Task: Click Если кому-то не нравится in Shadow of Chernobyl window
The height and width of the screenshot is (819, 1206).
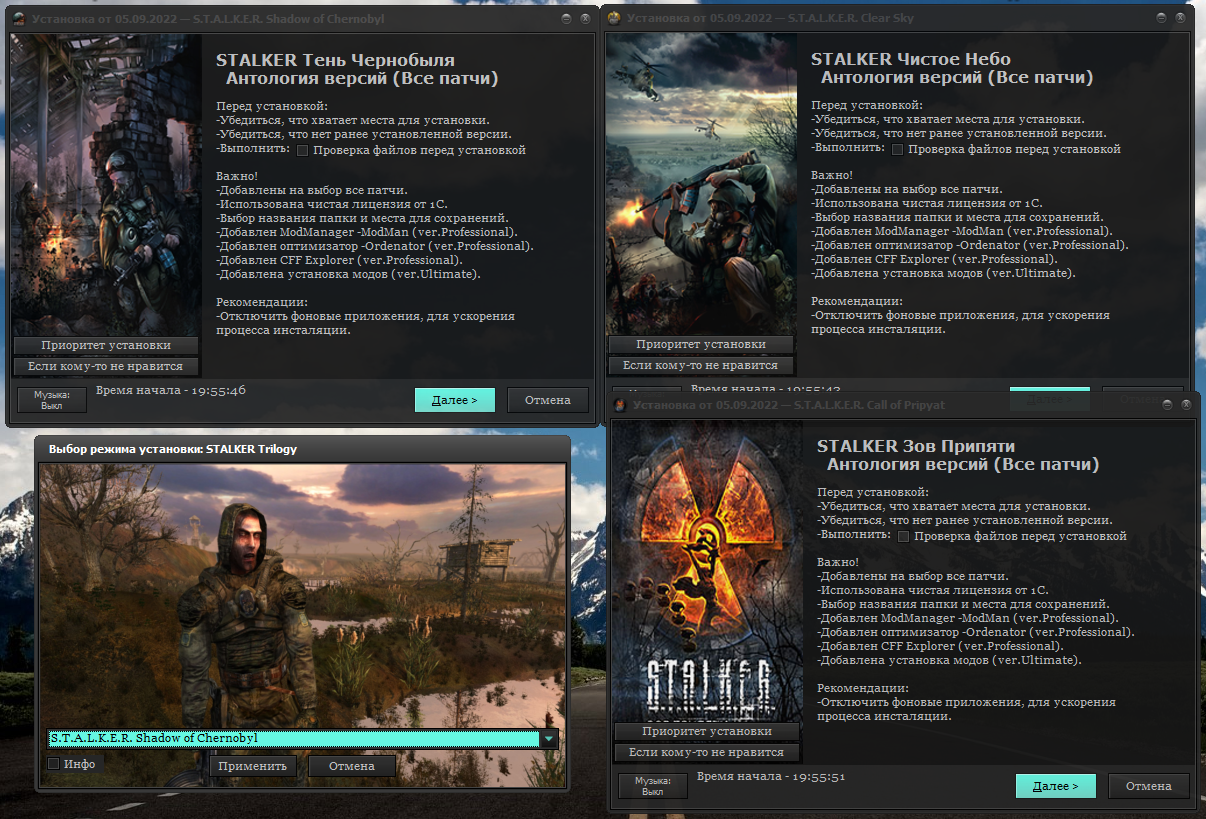Action: click(106, 366)
